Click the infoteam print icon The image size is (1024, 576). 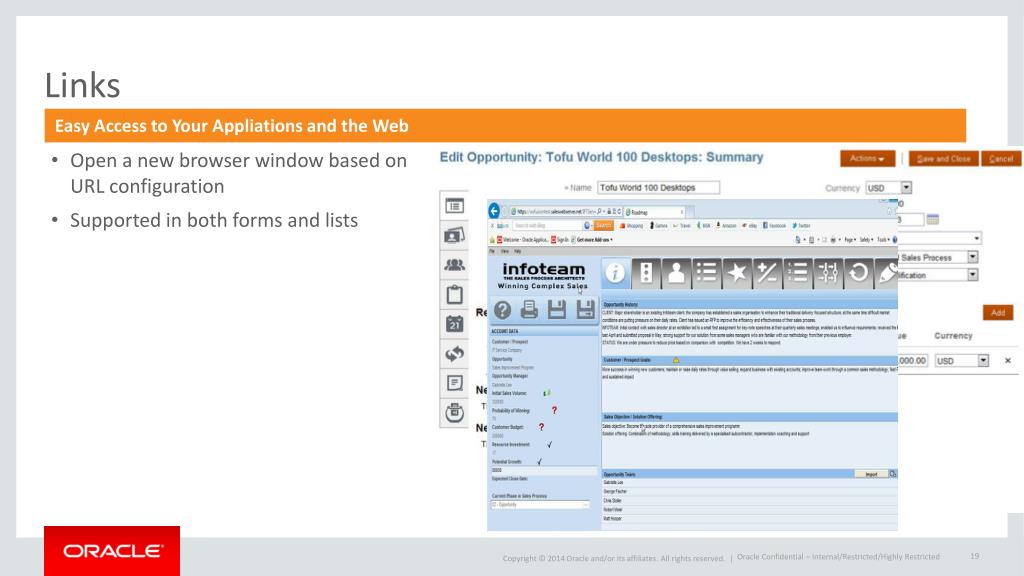point(529,310)
